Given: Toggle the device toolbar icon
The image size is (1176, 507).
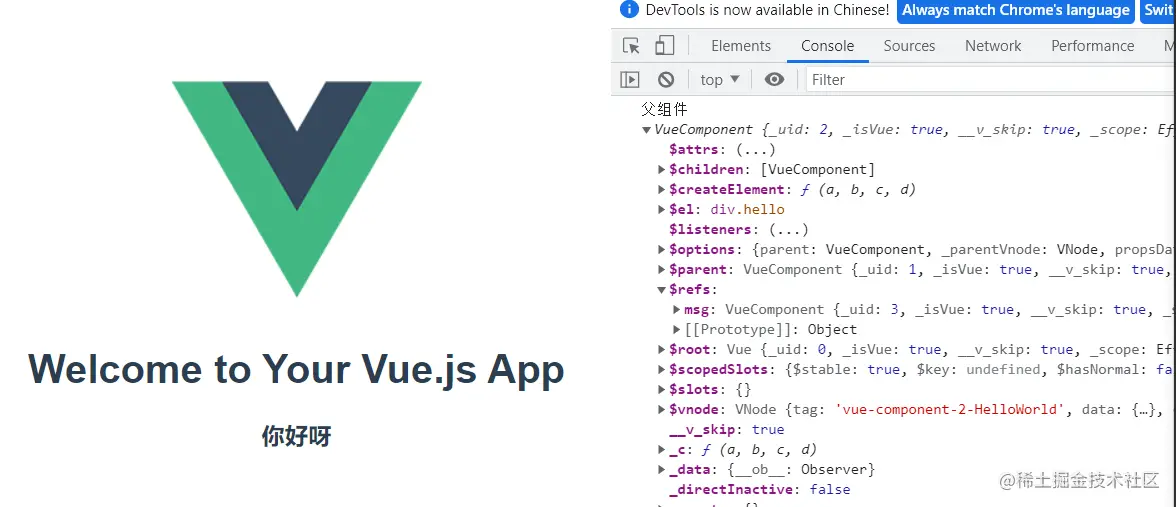Looking at the screenshot, I should pyautogui.click(x=664, y=46).
